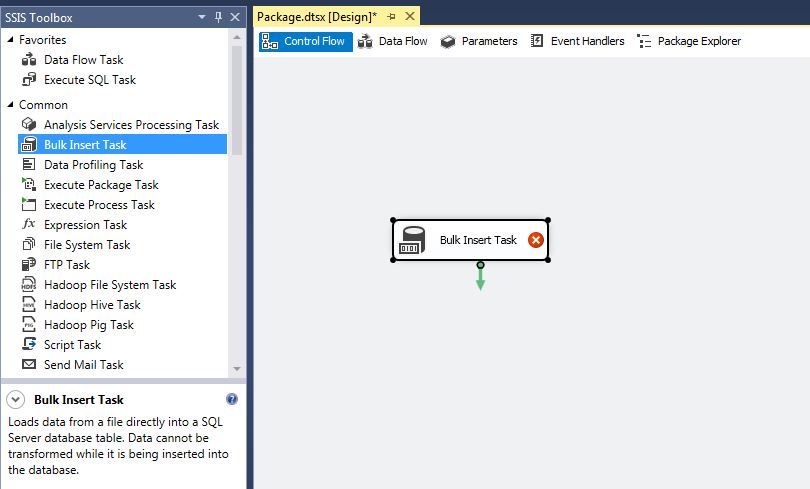Click the Analysis Services Processing Task icon
Viewport: 810px width, 489px height.
coord(29,124)
